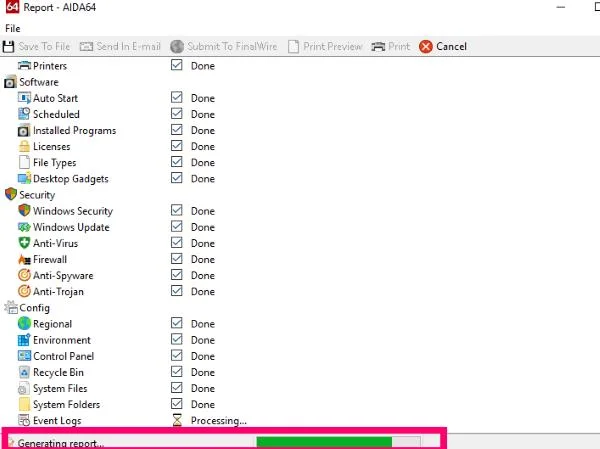Toggle the Firewall Done checkbox
This screenshot has height=449, width=600.
coord(177,258)
